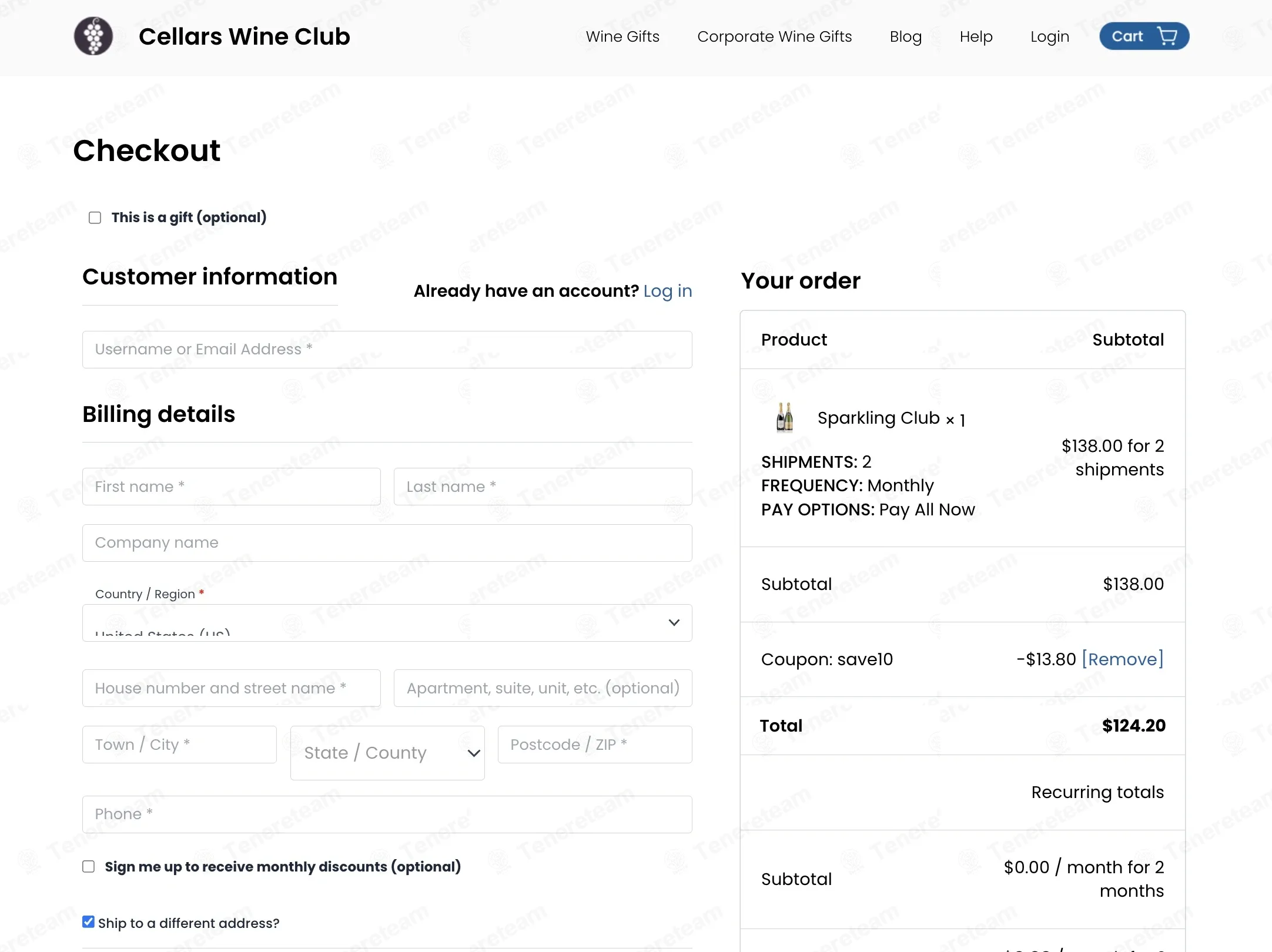Click the 'Log in' account link

click(668, 291)
